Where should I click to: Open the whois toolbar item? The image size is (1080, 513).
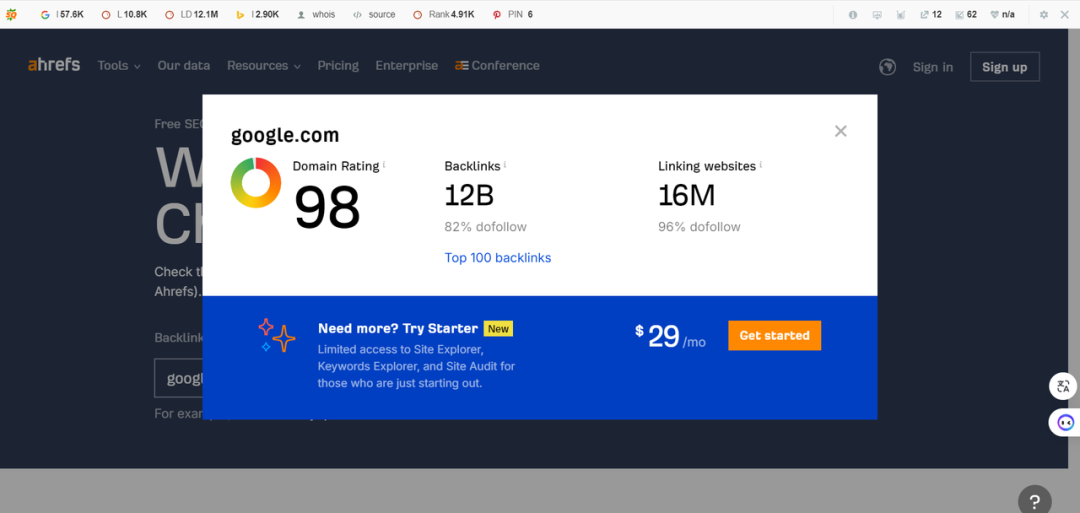316,14
